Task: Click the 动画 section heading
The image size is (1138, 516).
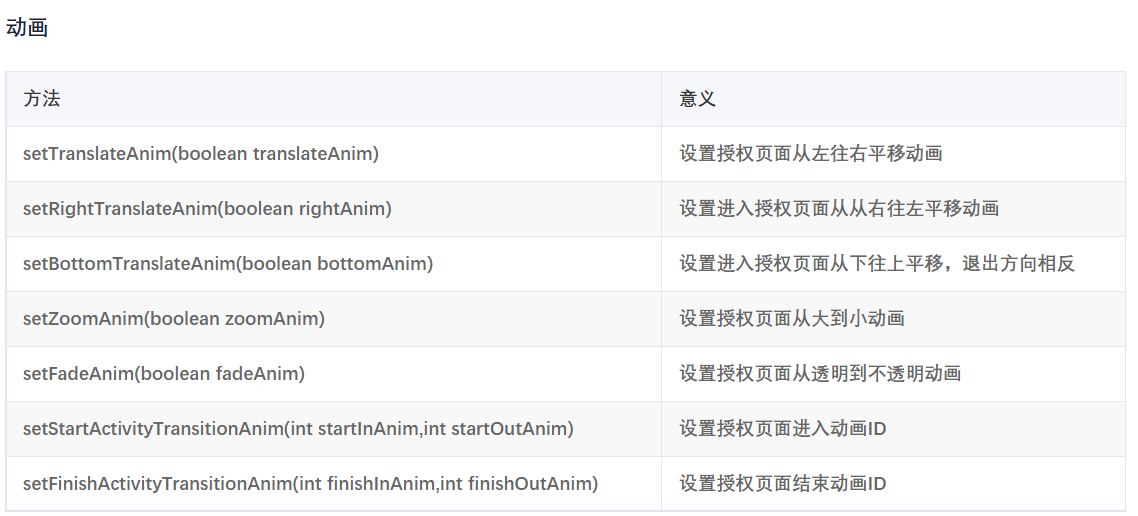Action: click(x=27, y=28)
